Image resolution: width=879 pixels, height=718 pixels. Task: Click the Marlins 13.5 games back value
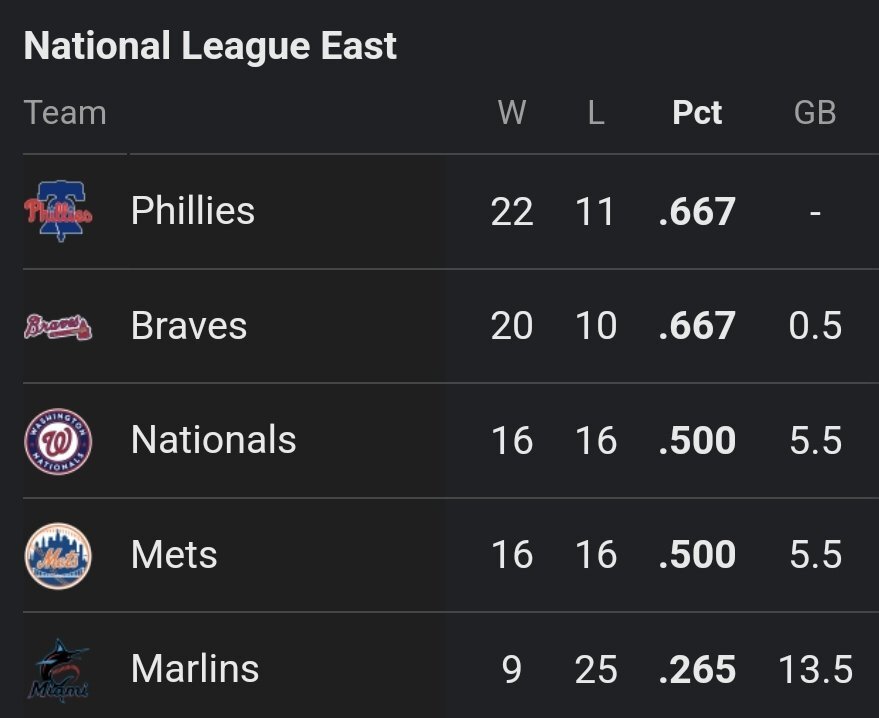(x=815, y=670)
